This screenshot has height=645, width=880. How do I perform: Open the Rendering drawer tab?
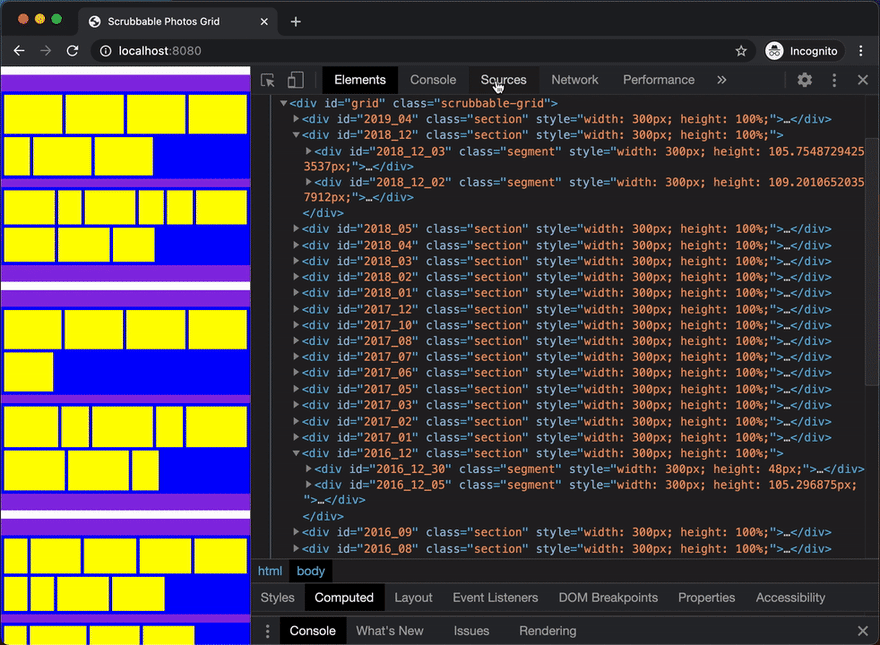[547, 631]
